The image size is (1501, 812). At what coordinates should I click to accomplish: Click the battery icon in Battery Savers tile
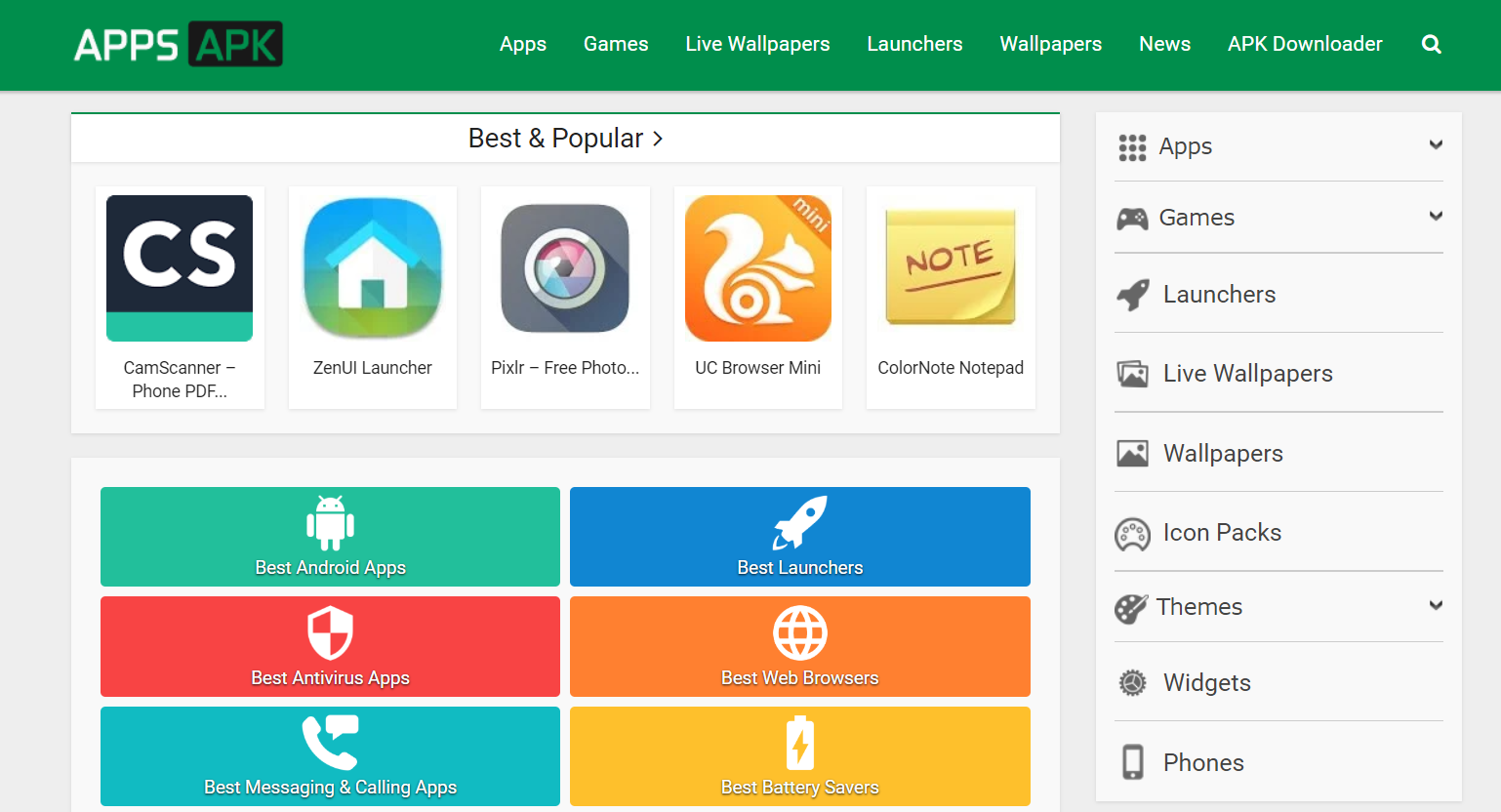click(x=800, y=743)
